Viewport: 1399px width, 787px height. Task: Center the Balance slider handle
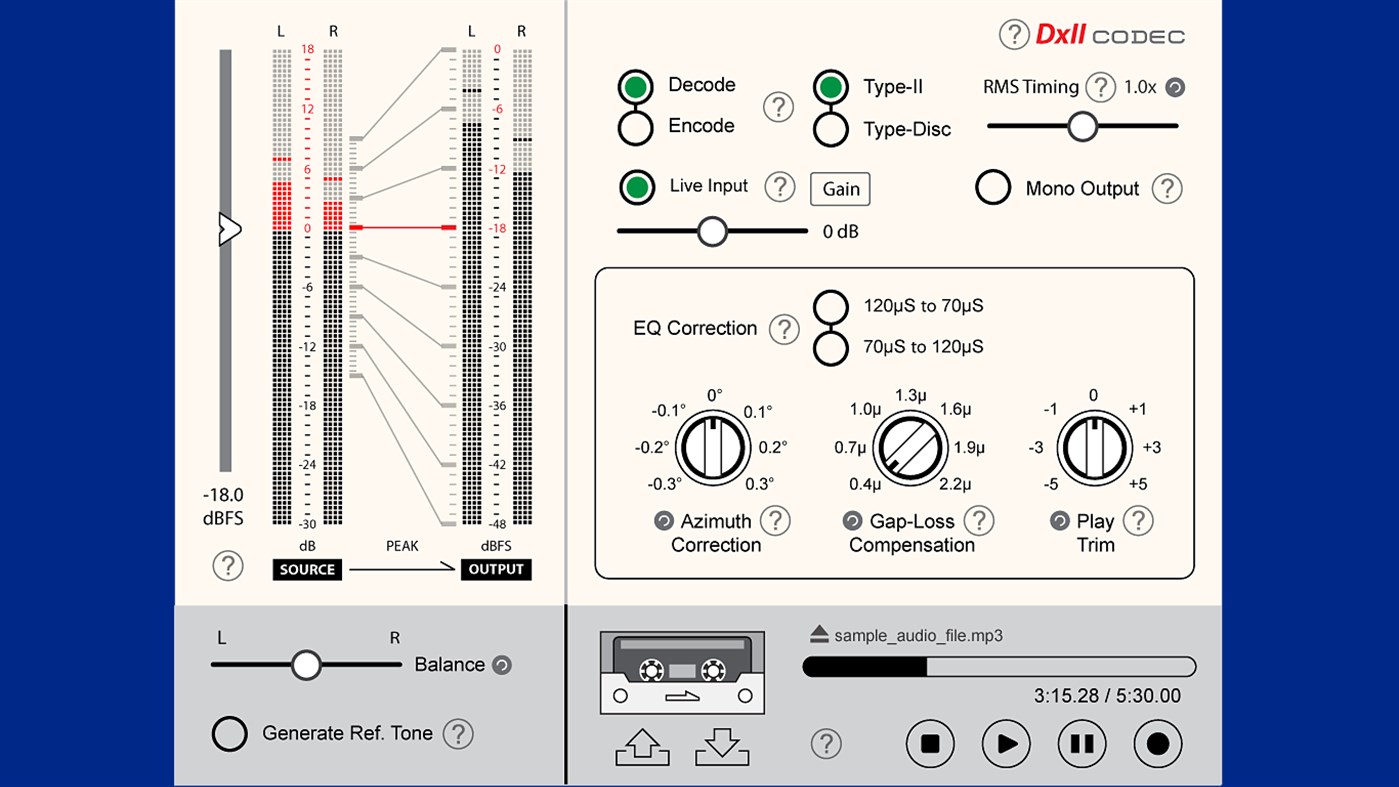point(305,664)
